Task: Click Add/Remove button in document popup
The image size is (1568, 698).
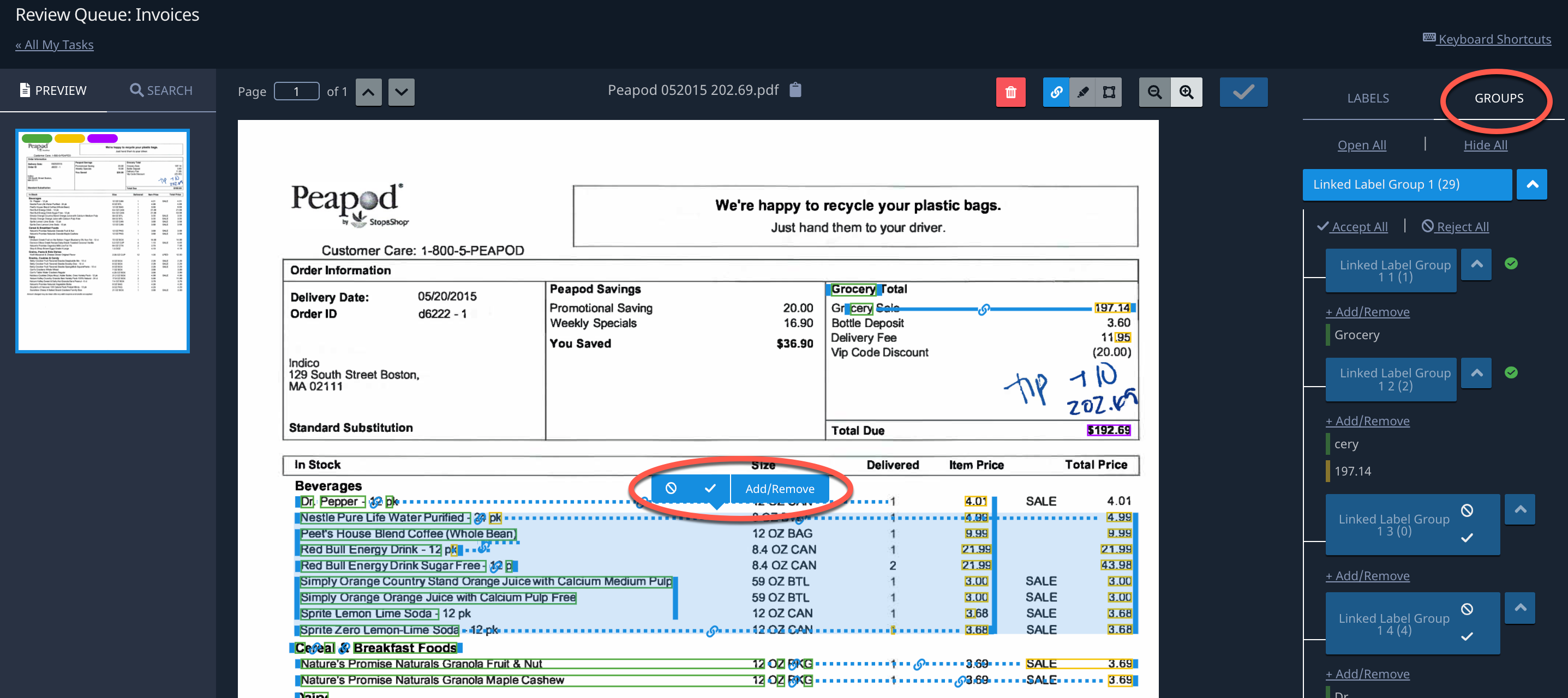Action: pos(780,488)
